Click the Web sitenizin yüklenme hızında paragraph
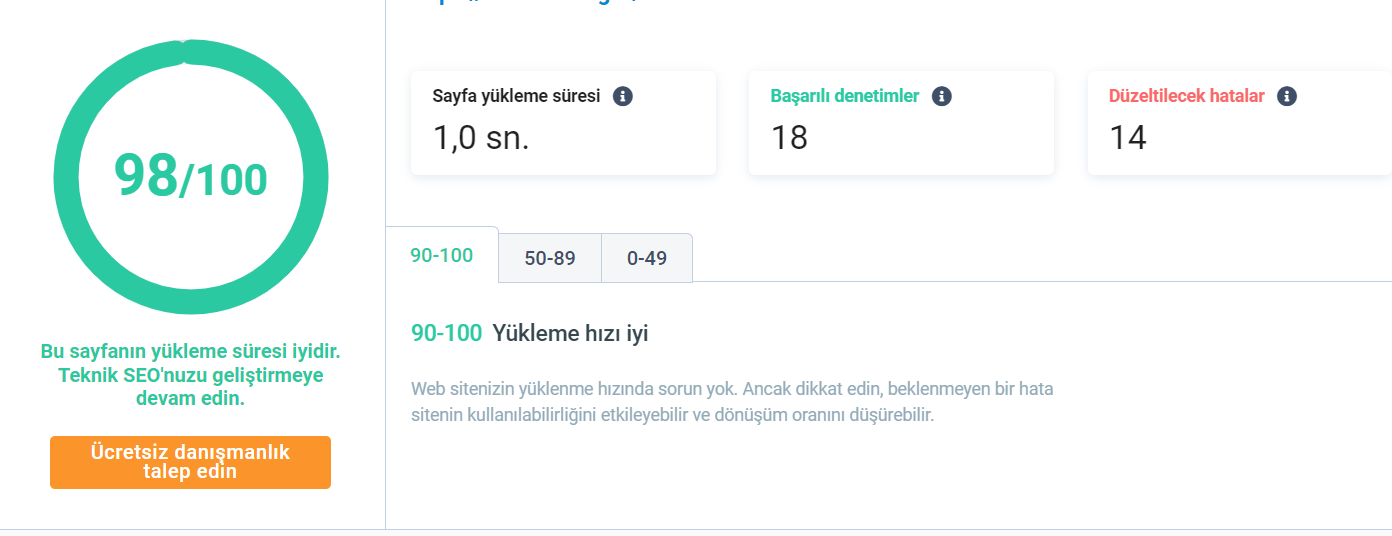 [x=733, y=402]
